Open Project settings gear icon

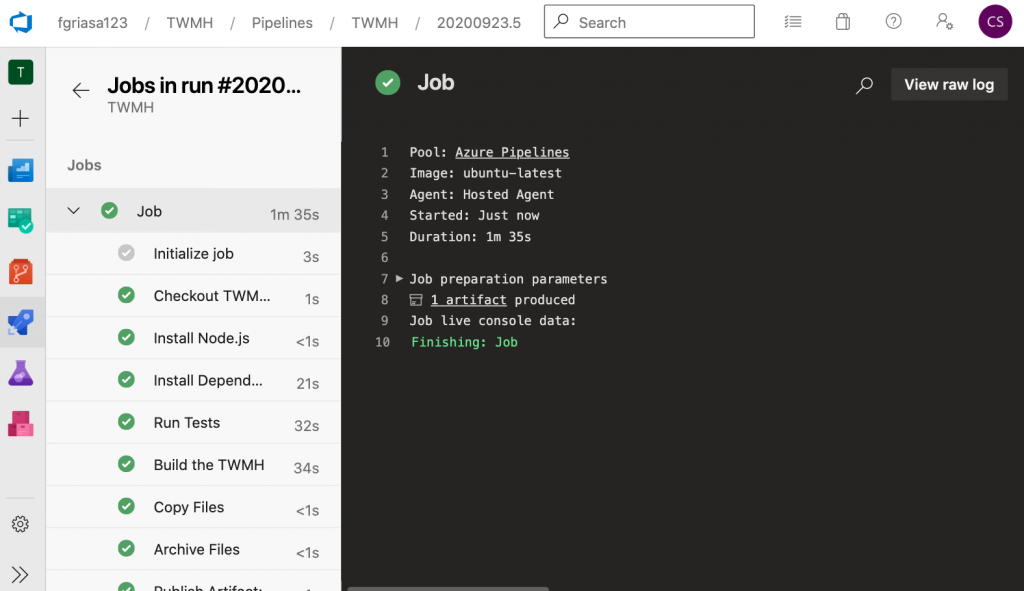click(20, 524)
